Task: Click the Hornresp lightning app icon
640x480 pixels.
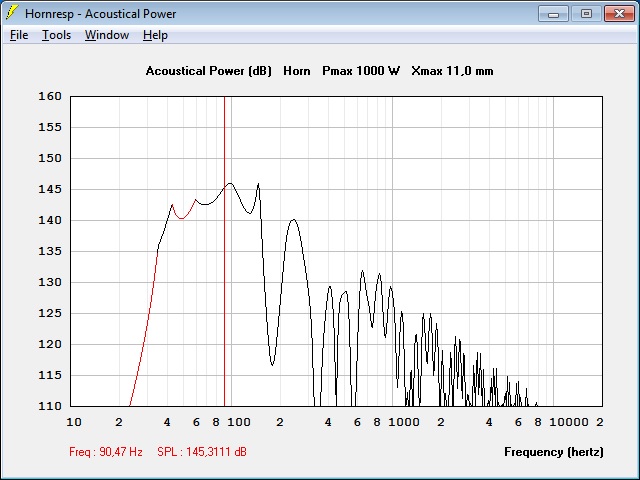Action: click(11, 13)
